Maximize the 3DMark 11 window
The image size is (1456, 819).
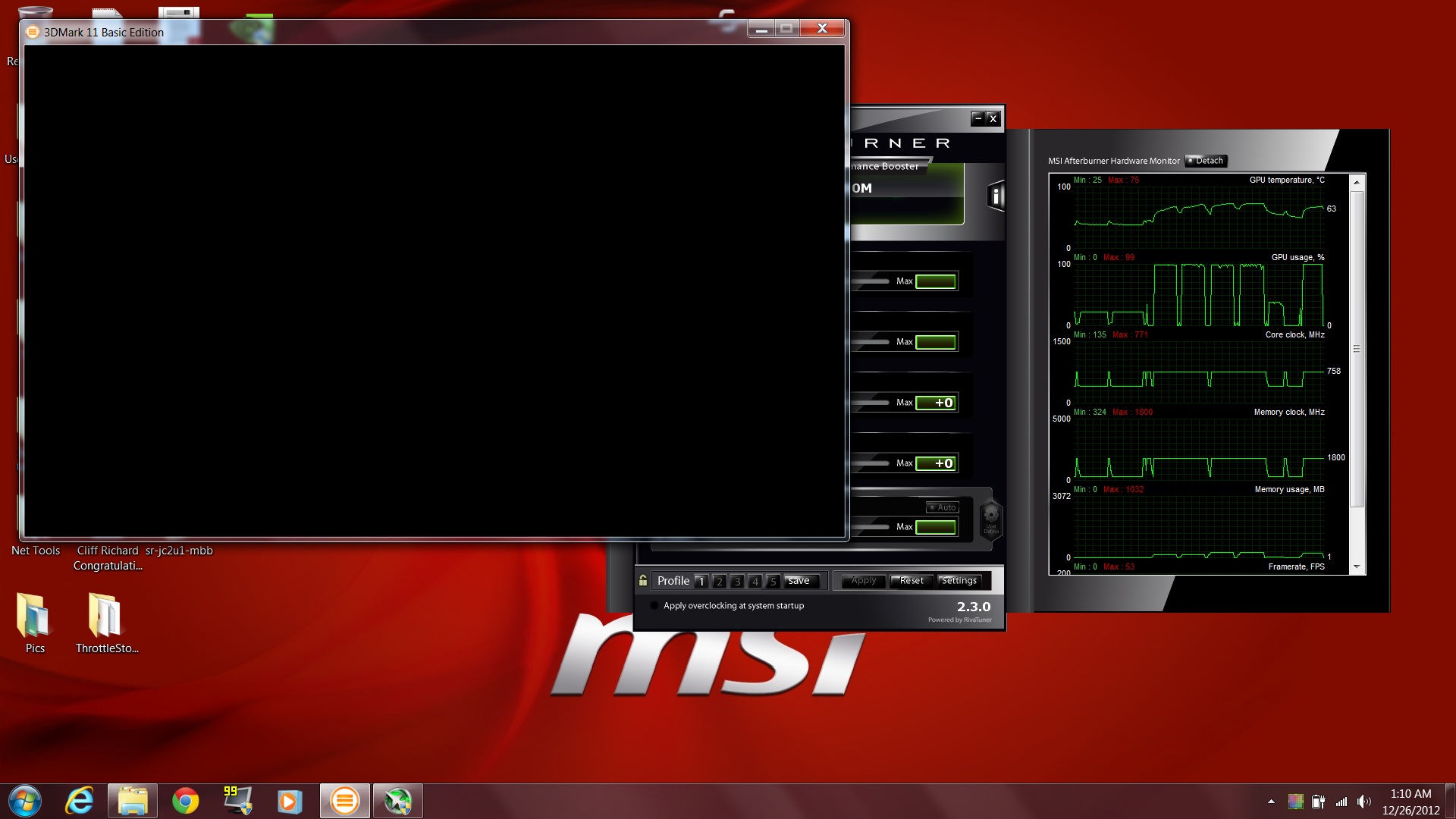coord(786,29)
